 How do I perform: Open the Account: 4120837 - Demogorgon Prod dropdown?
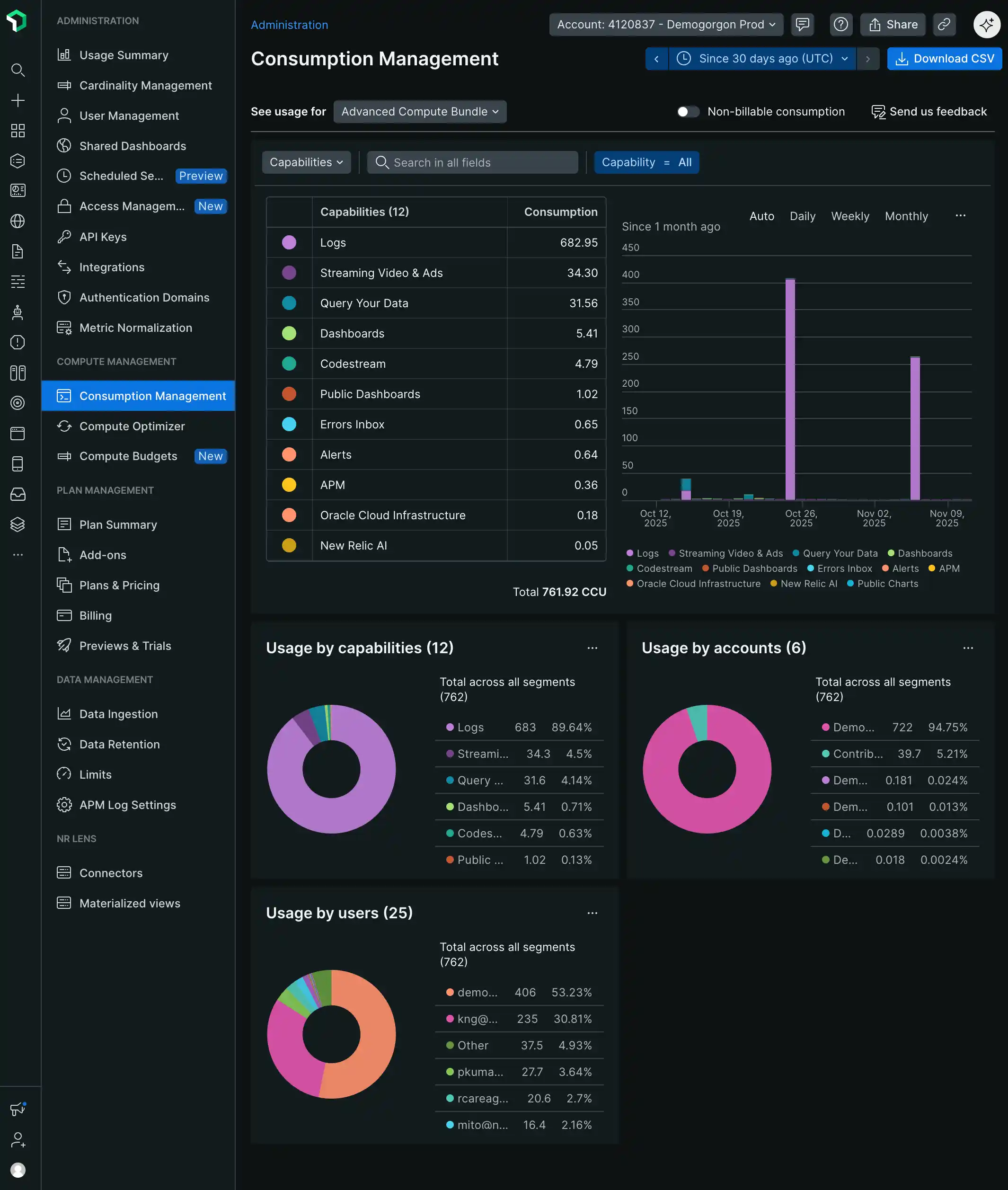click(666, 25)
